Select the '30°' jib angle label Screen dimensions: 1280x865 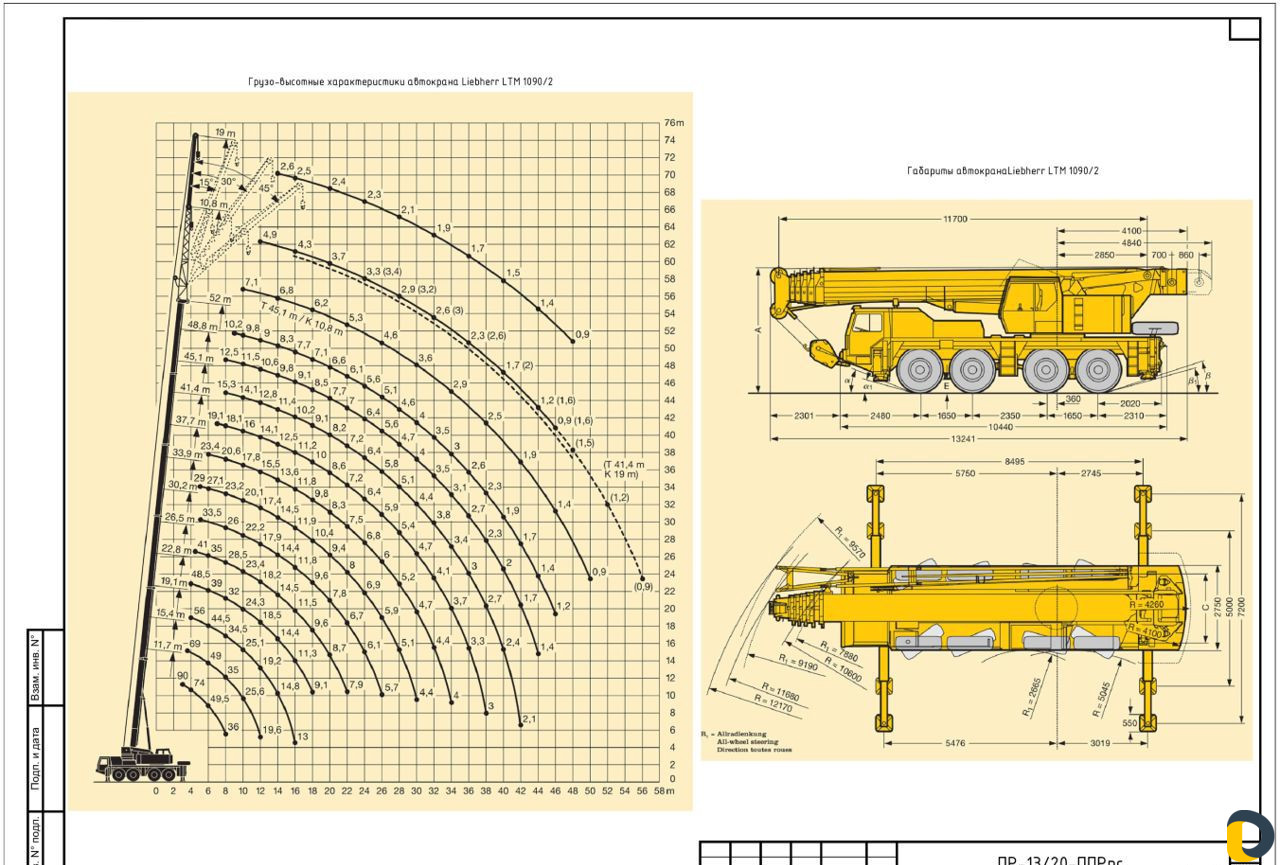pyautogui.click(x=229, y=181)
